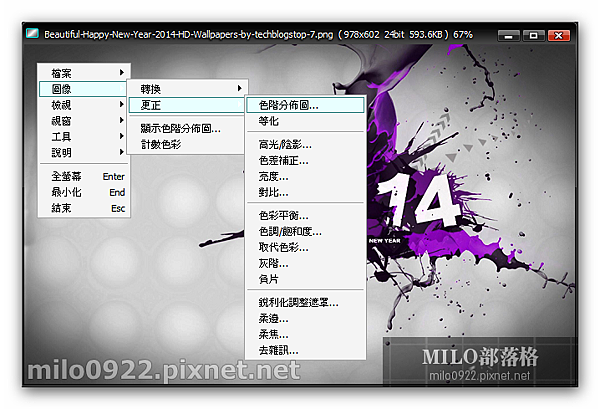The width and height of the screenshot is (600, 409).
Task: Open 亮度... adjustment
Action: pos(305,176)
